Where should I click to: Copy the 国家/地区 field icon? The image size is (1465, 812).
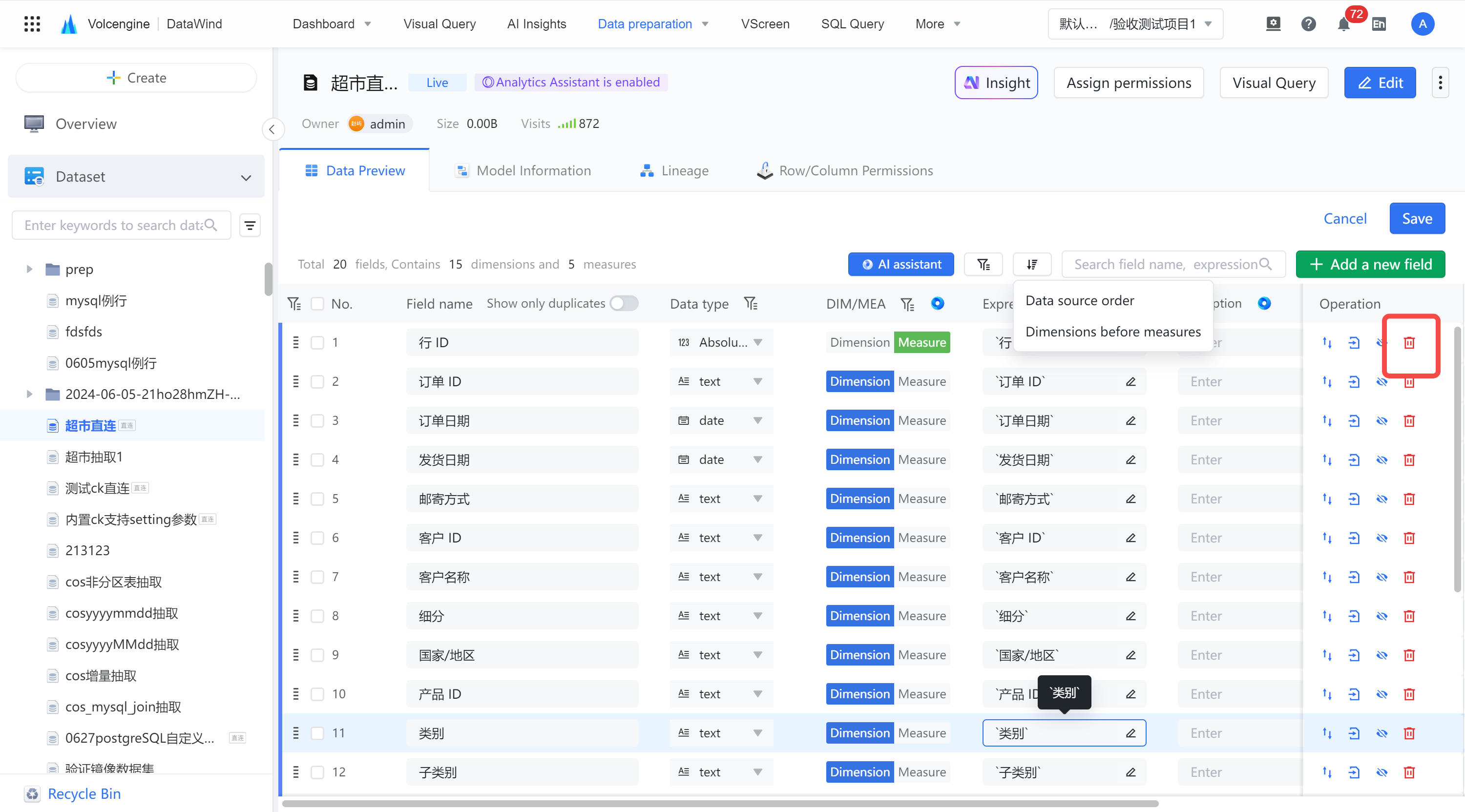point(1354,655)
